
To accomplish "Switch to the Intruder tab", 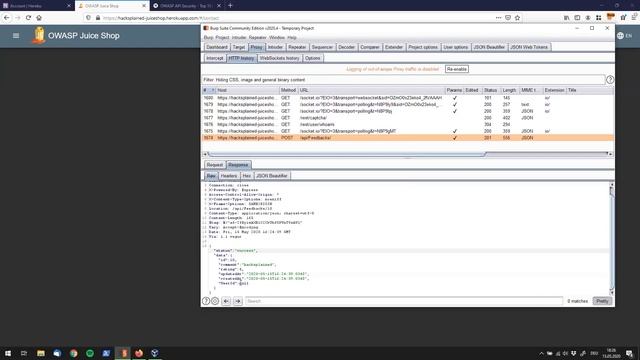I will (275, 47).
